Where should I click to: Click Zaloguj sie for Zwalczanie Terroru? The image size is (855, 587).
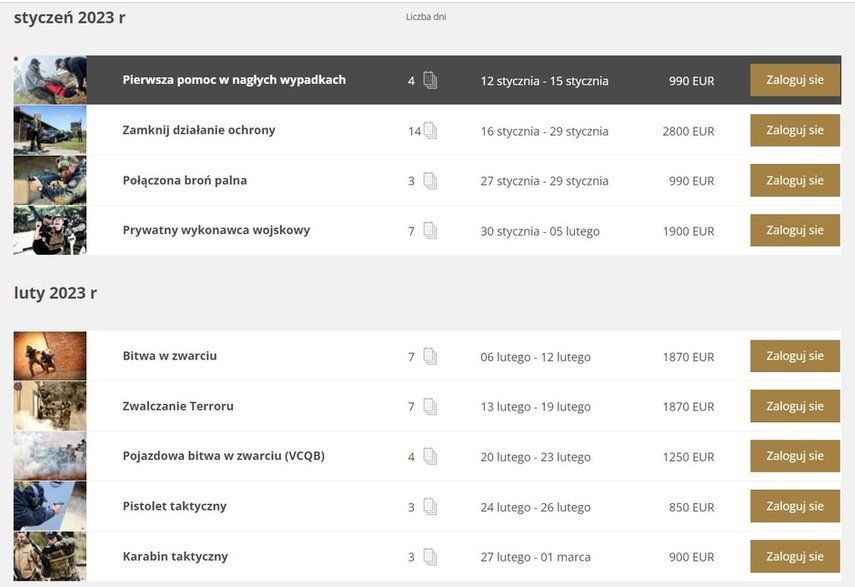pos(795,406)
